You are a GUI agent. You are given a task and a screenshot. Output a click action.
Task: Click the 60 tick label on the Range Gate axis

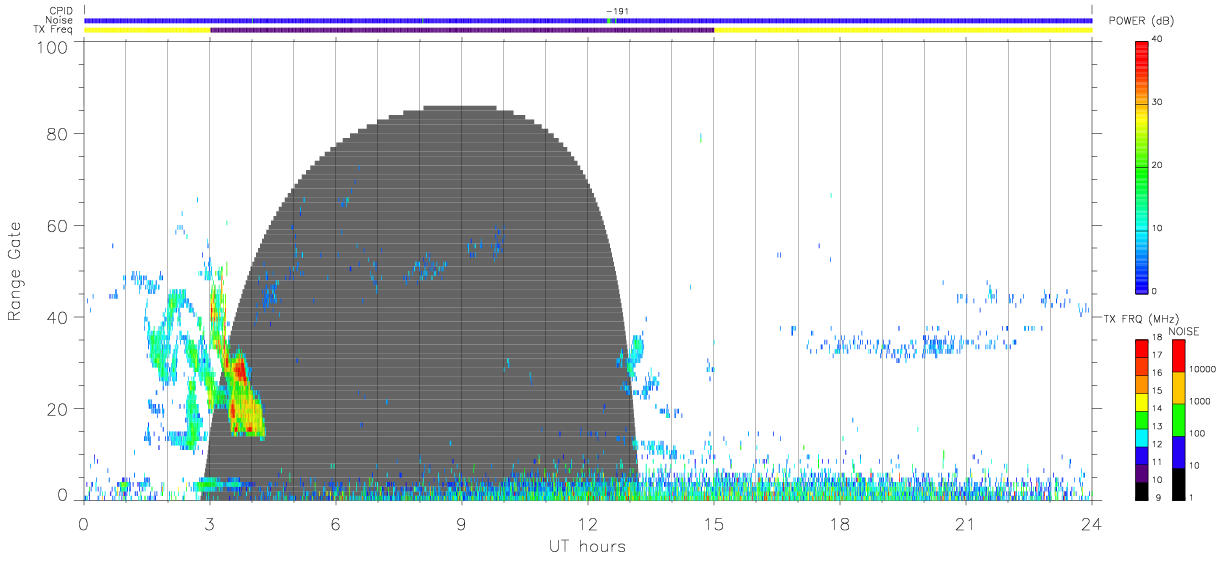(59, 226)
